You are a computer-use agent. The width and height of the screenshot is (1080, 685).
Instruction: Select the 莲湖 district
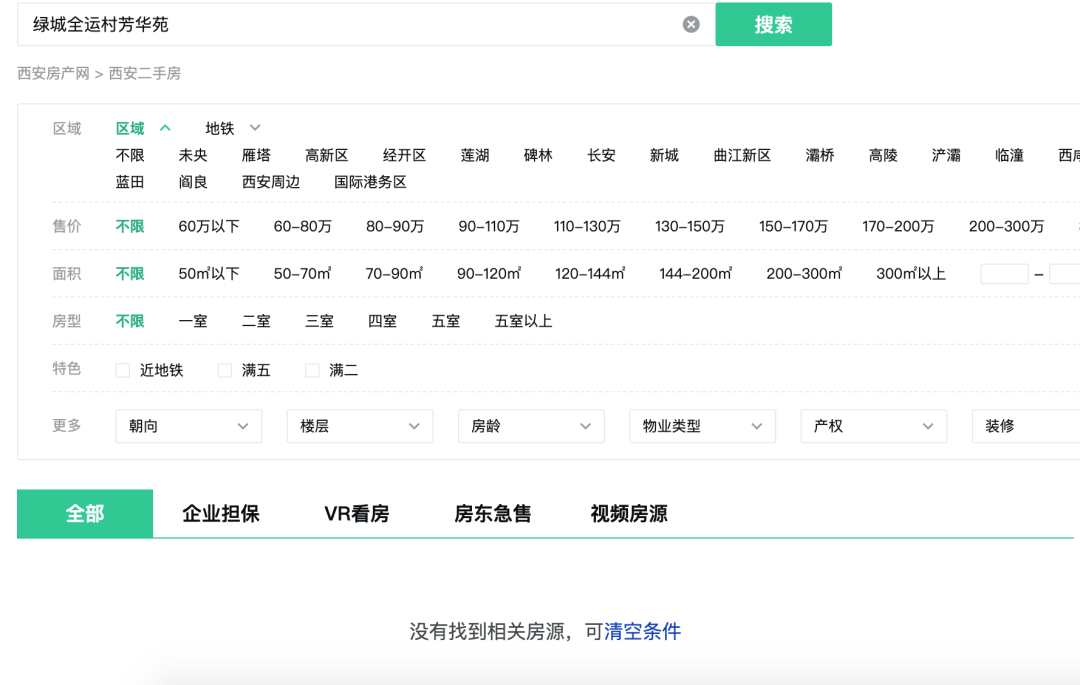(475, 156)
